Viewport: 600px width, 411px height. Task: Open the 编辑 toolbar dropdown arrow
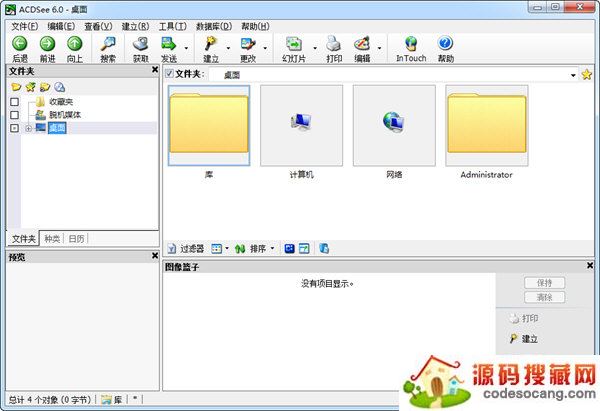(x=380, y=48)
